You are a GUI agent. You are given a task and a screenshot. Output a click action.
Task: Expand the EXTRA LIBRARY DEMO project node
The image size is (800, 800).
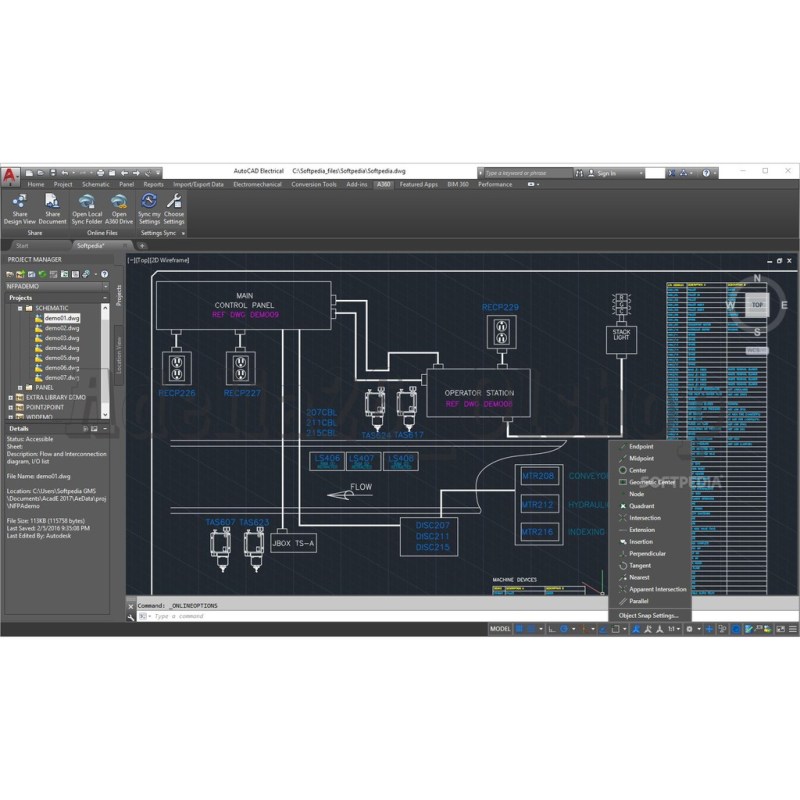click(11, 397)
